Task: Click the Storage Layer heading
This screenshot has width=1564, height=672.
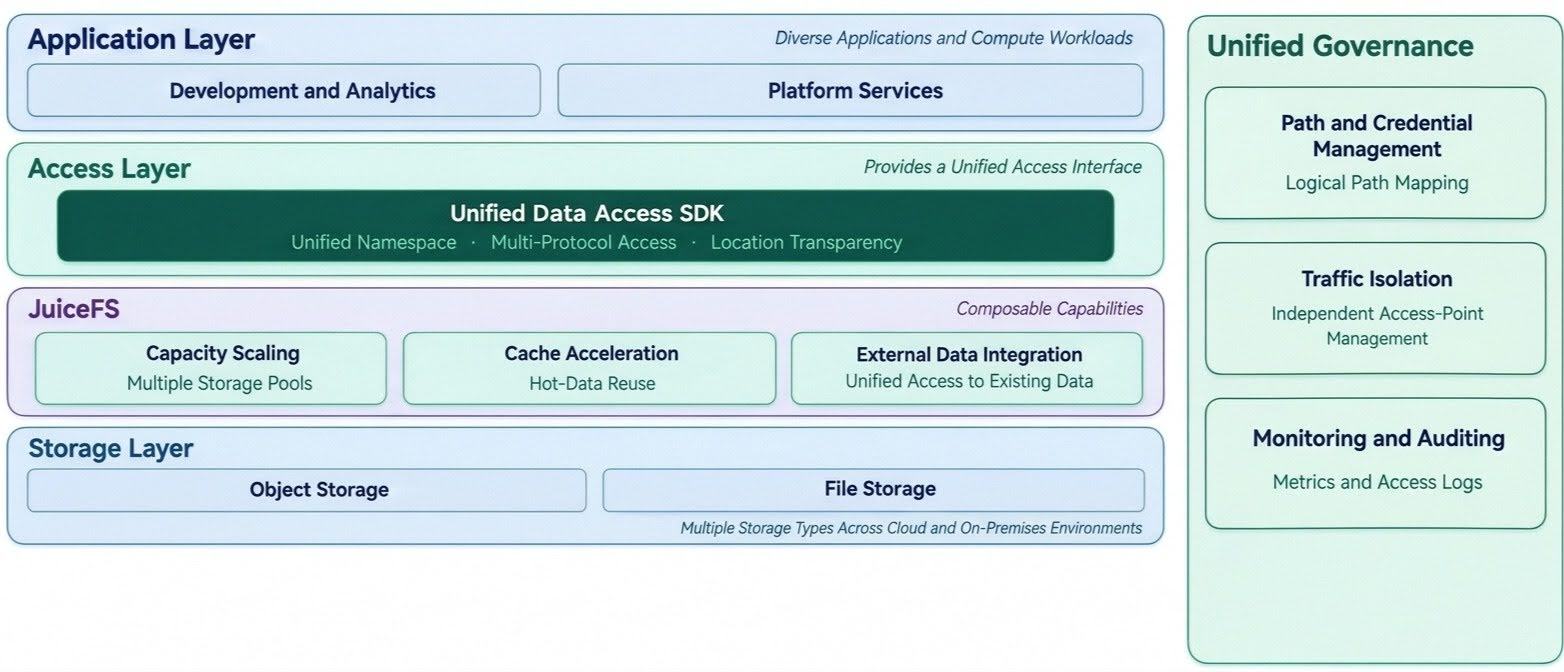Action: 110,448
